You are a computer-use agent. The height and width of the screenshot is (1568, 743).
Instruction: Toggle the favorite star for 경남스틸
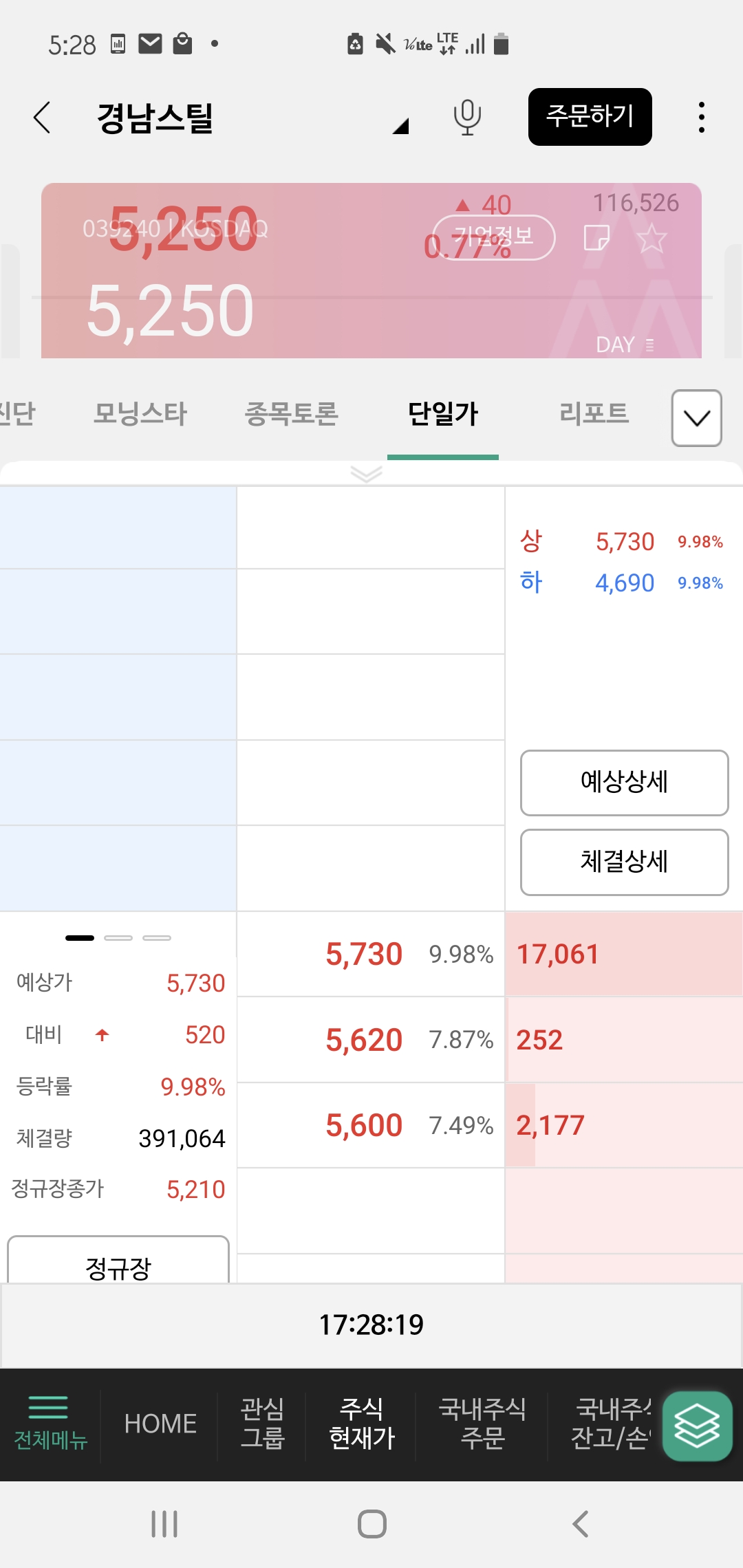(x=652, y=239)
